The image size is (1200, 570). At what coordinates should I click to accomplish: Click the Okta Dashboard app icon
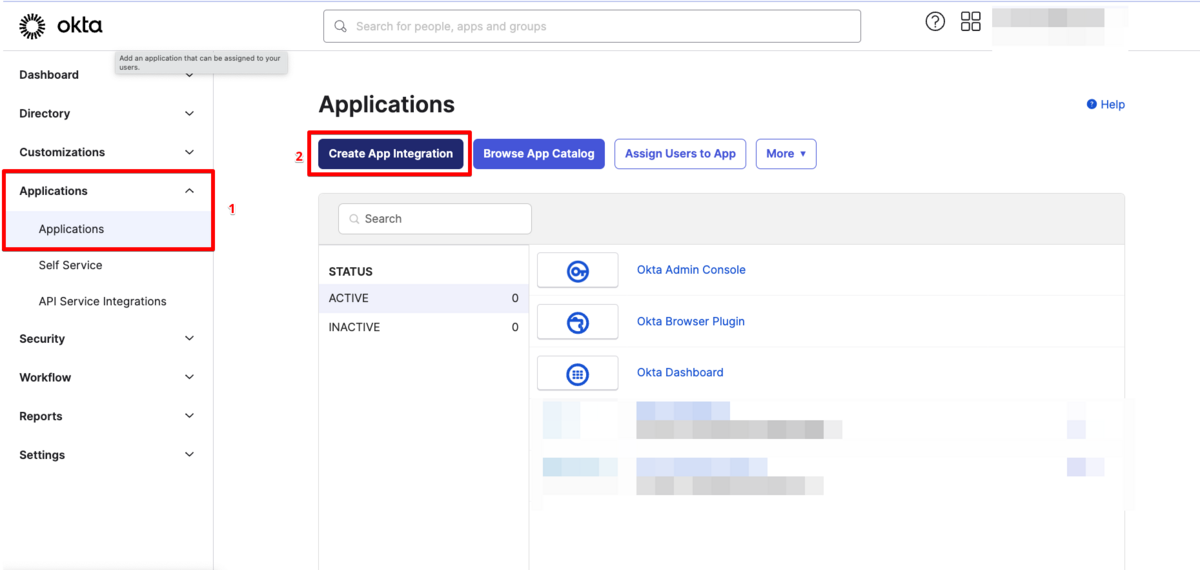(577, 374)
